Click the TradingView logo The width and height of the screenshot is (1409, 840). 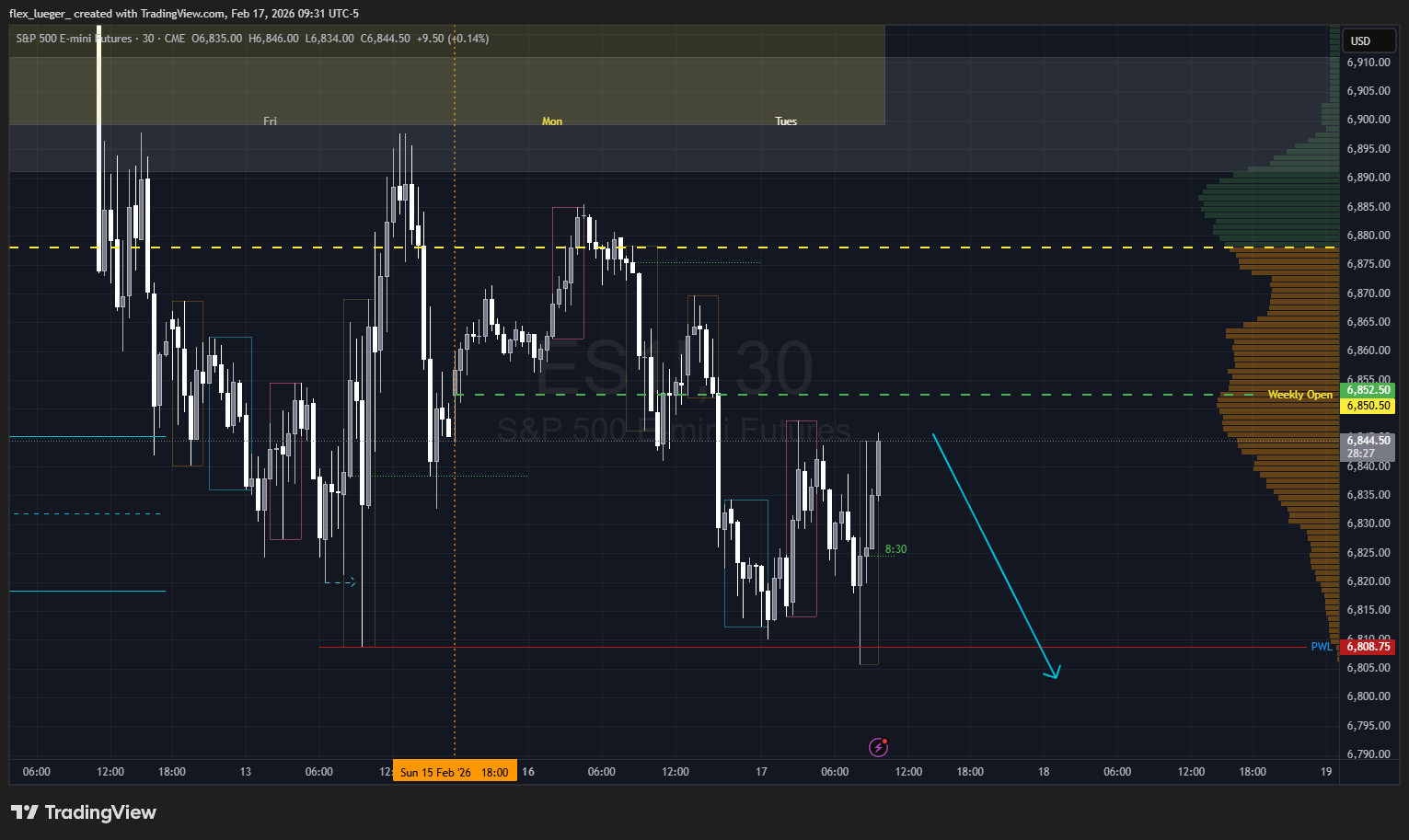click(84, 812)
